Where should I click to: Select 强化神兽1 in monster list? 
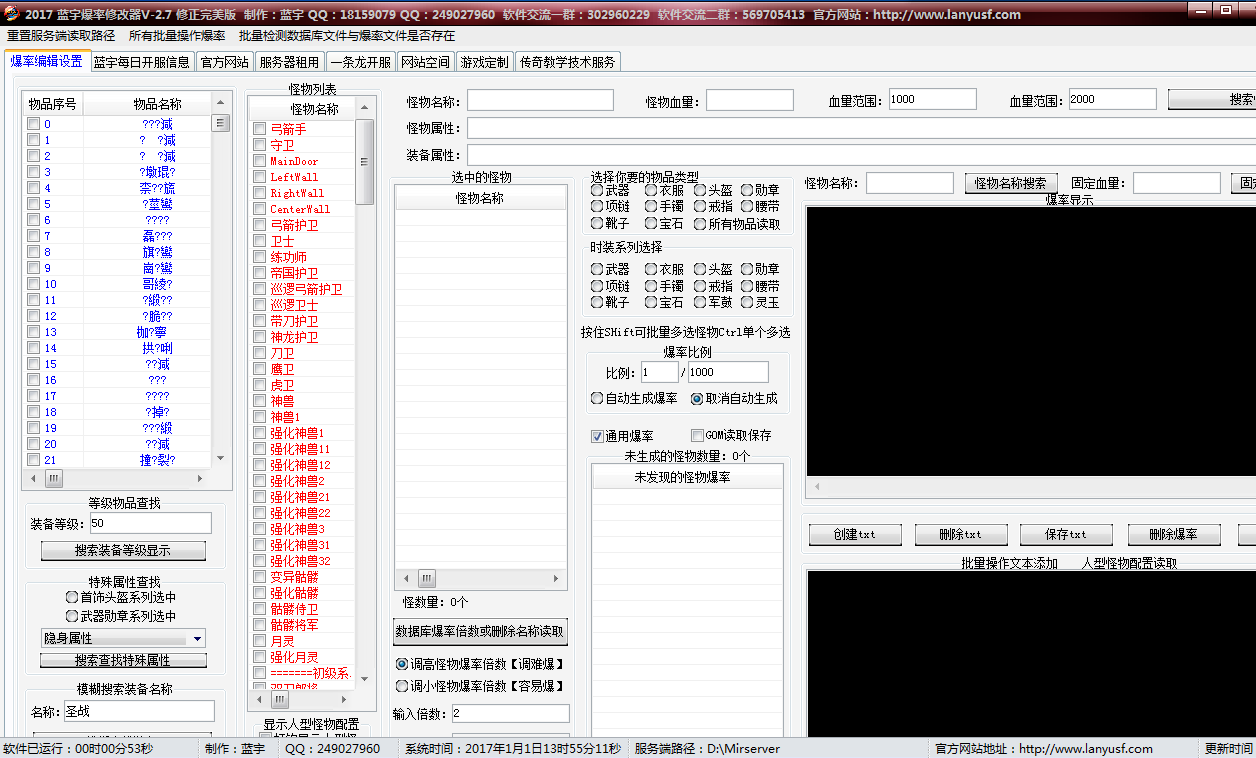297,433
